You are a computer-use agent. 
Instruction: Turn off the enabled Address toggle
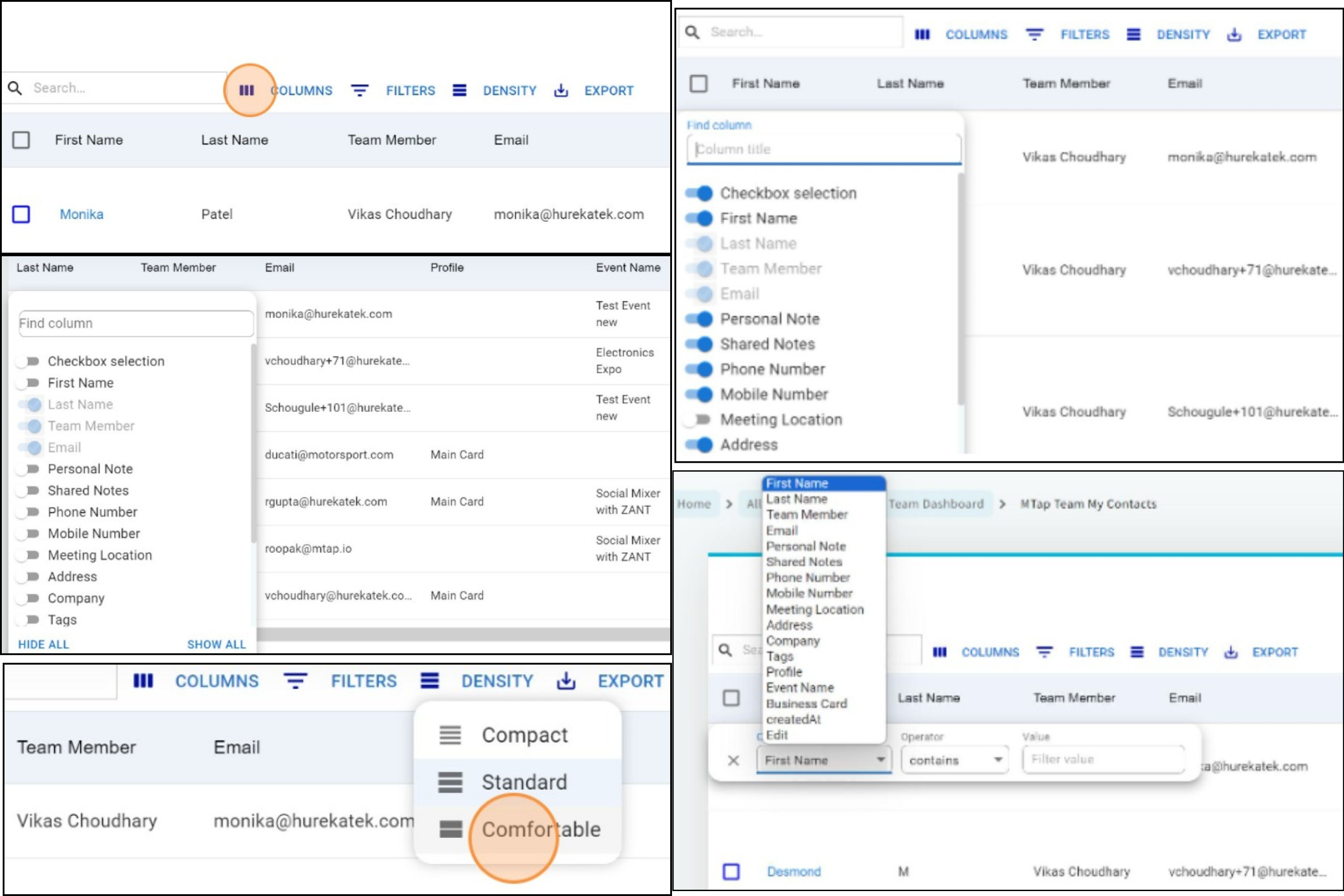699,444
